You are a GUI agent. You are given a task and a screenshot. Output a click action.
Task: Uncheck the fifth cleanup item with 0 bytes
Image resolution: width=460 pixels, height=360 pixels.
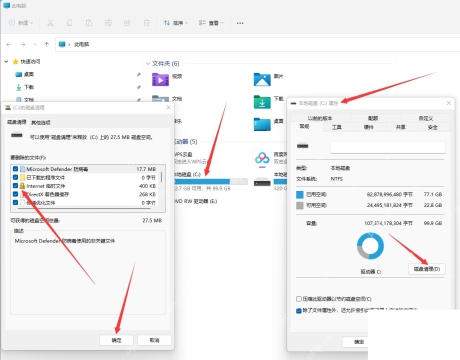coord(15,202)
